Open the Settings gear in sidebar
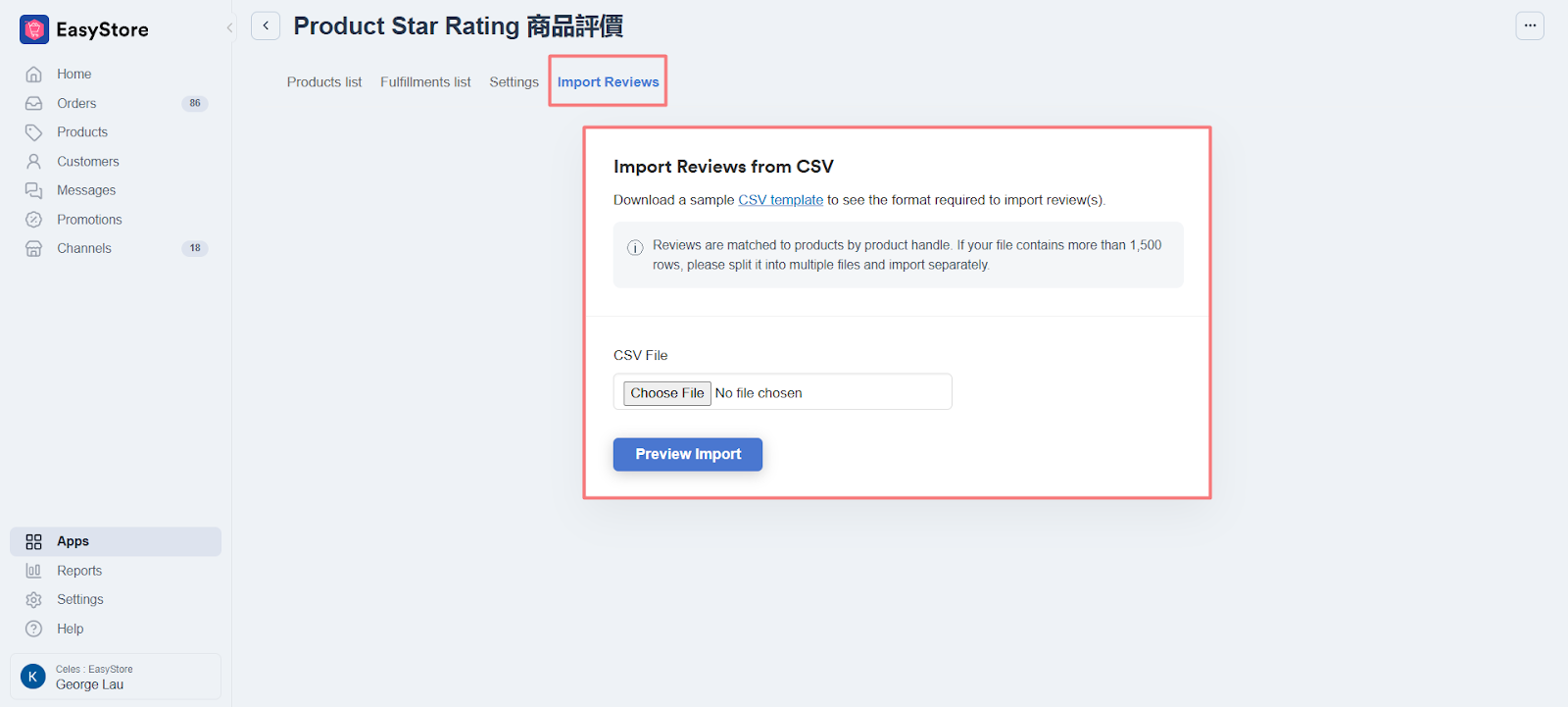Viewport: 1568px width, 707px height. click(x=34, y=599)
